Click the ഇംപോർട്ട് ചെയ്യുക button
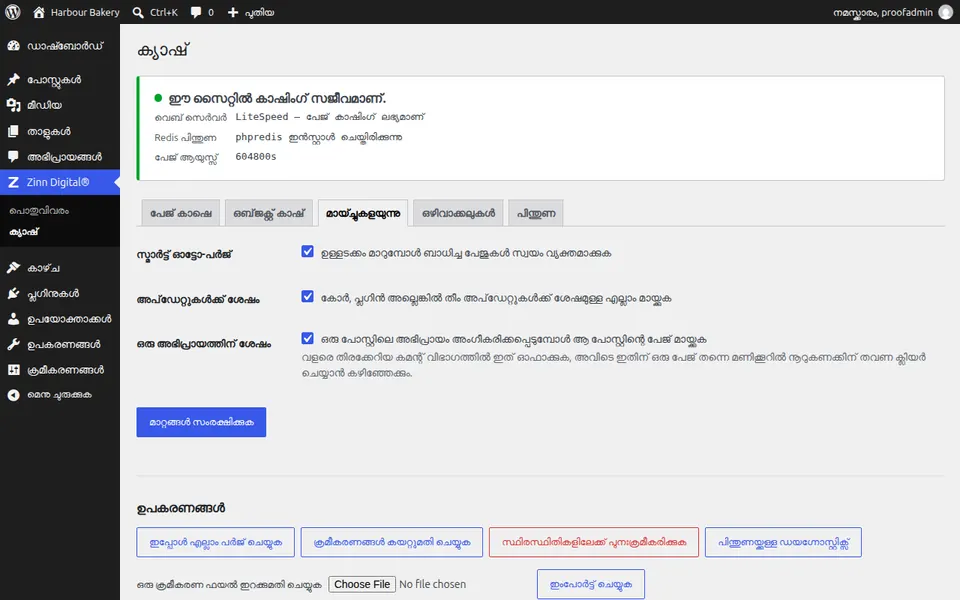The height and width of the screenshot is (600, 960). [x=591, y=584]
